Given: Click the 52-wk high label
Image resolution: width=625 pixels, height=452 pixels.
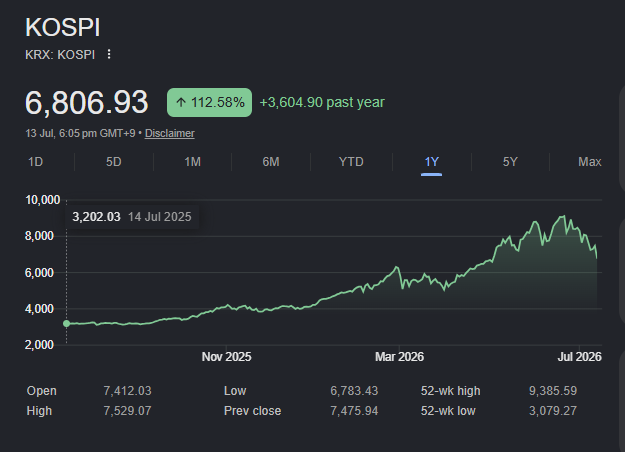Looking at the screenshot, I should tap(450, 391).
